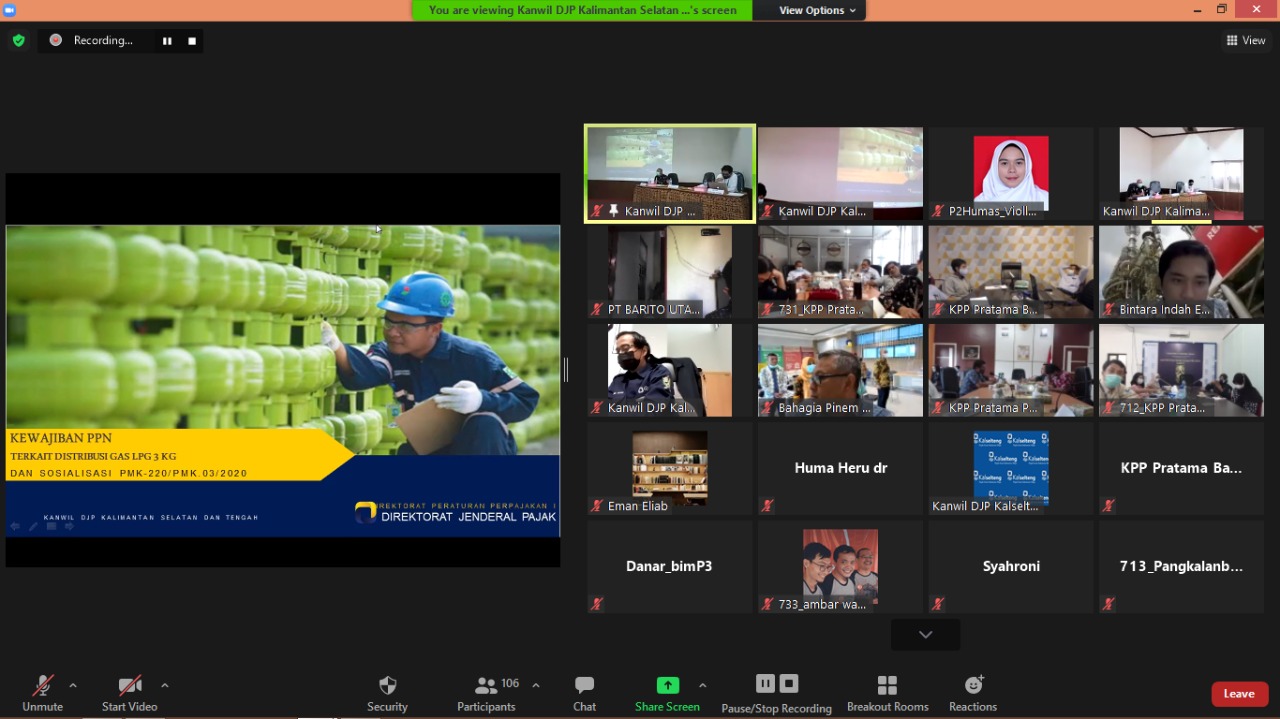Open the Security shield icon
Viewport: 1280px width, 719px height.
point(387,686)
